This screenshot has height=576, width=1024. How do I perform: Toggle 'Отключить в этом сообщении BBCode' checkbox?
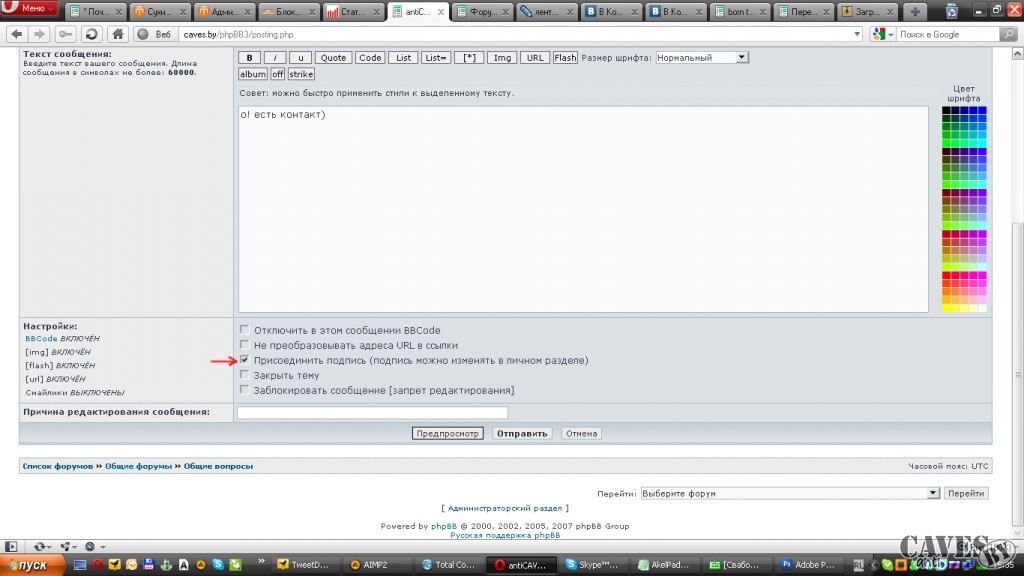click(244, 330)
